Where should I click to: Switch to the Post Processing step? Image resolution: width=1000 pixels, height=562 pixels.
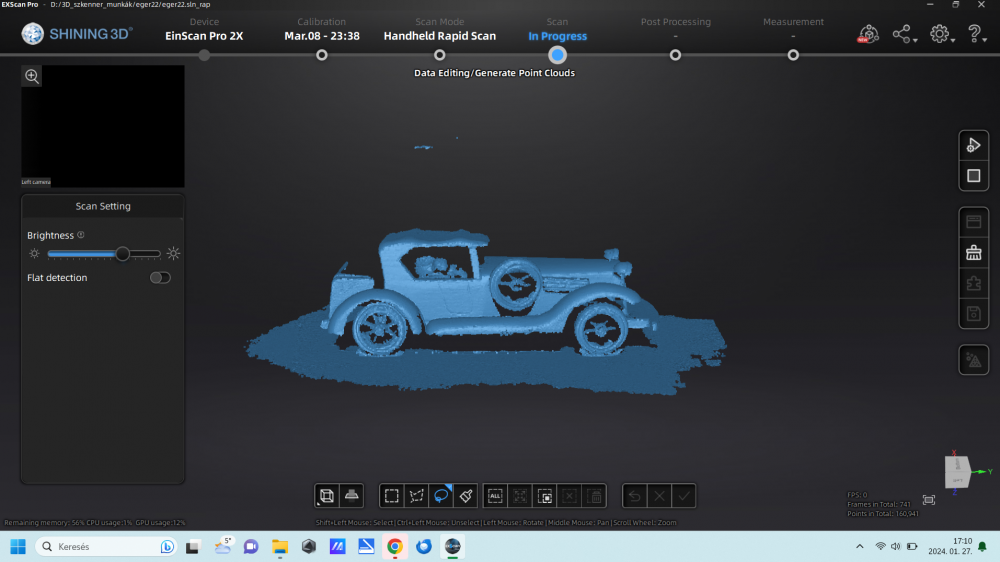coord(675,55)
